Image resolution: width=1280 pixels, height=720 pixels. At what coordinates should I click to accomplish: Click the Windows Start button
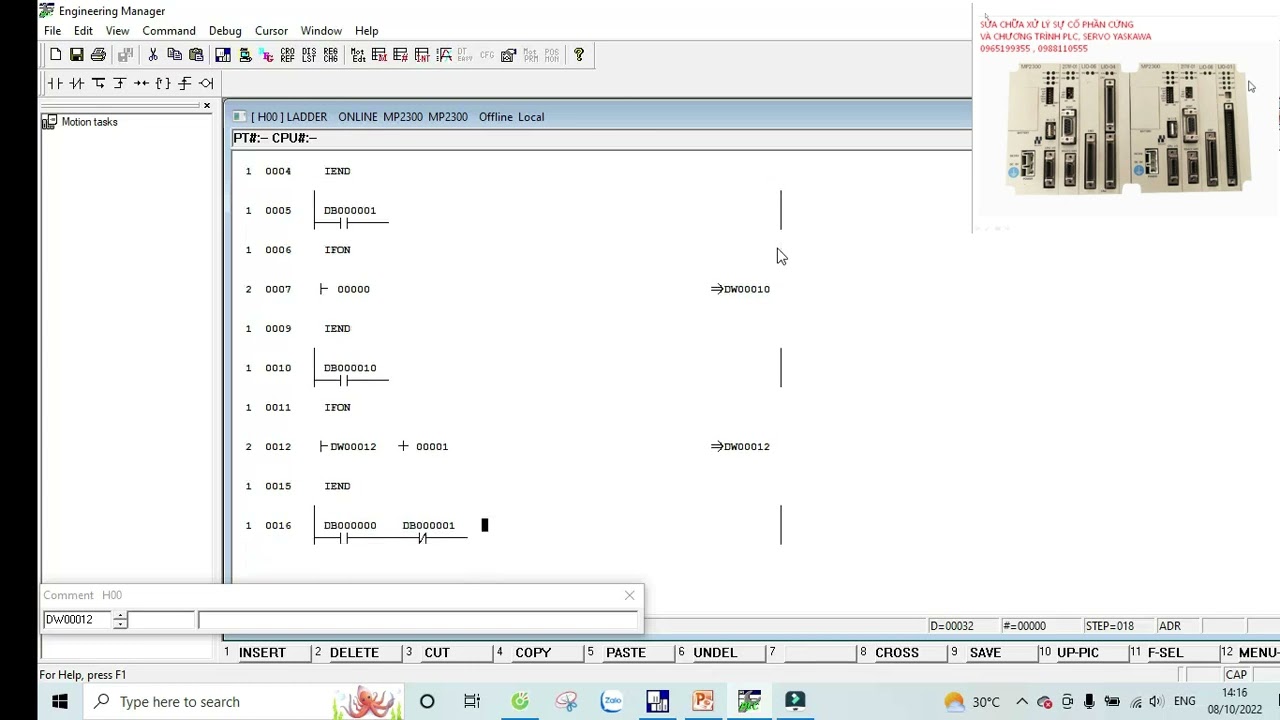(59, 701)
